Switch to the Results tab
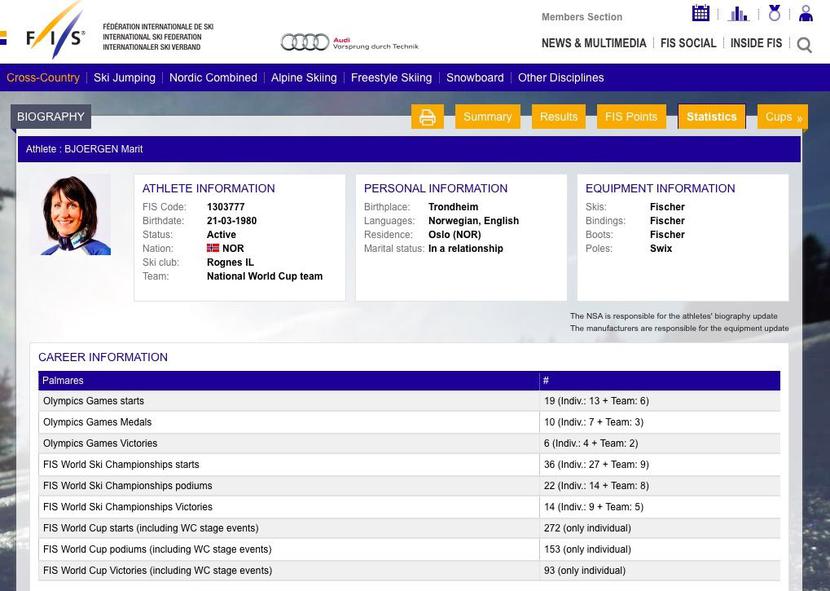The height and width of the screenshot is (591, 830). [558, 117]
